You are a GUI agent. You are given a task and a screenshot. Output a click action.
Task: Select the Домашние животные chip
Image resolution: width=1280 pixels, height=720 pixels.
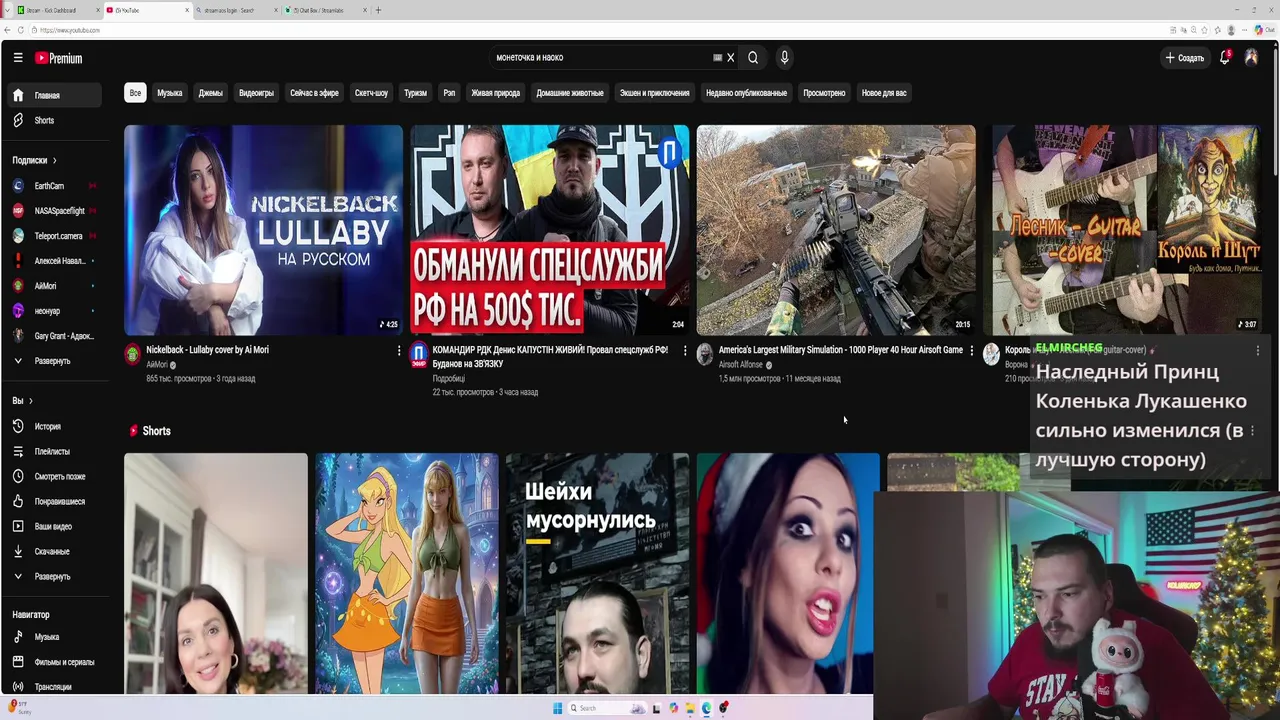tap(570, 93)
